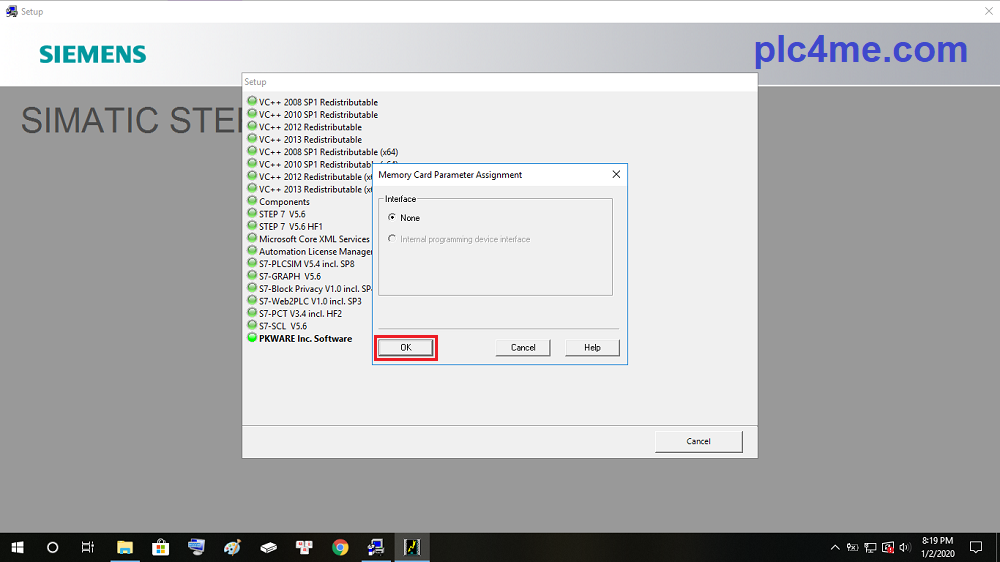The width and height of the screenshot is (1000, 562).
Task: Open the notification center icon
Action: coord(976,547)
